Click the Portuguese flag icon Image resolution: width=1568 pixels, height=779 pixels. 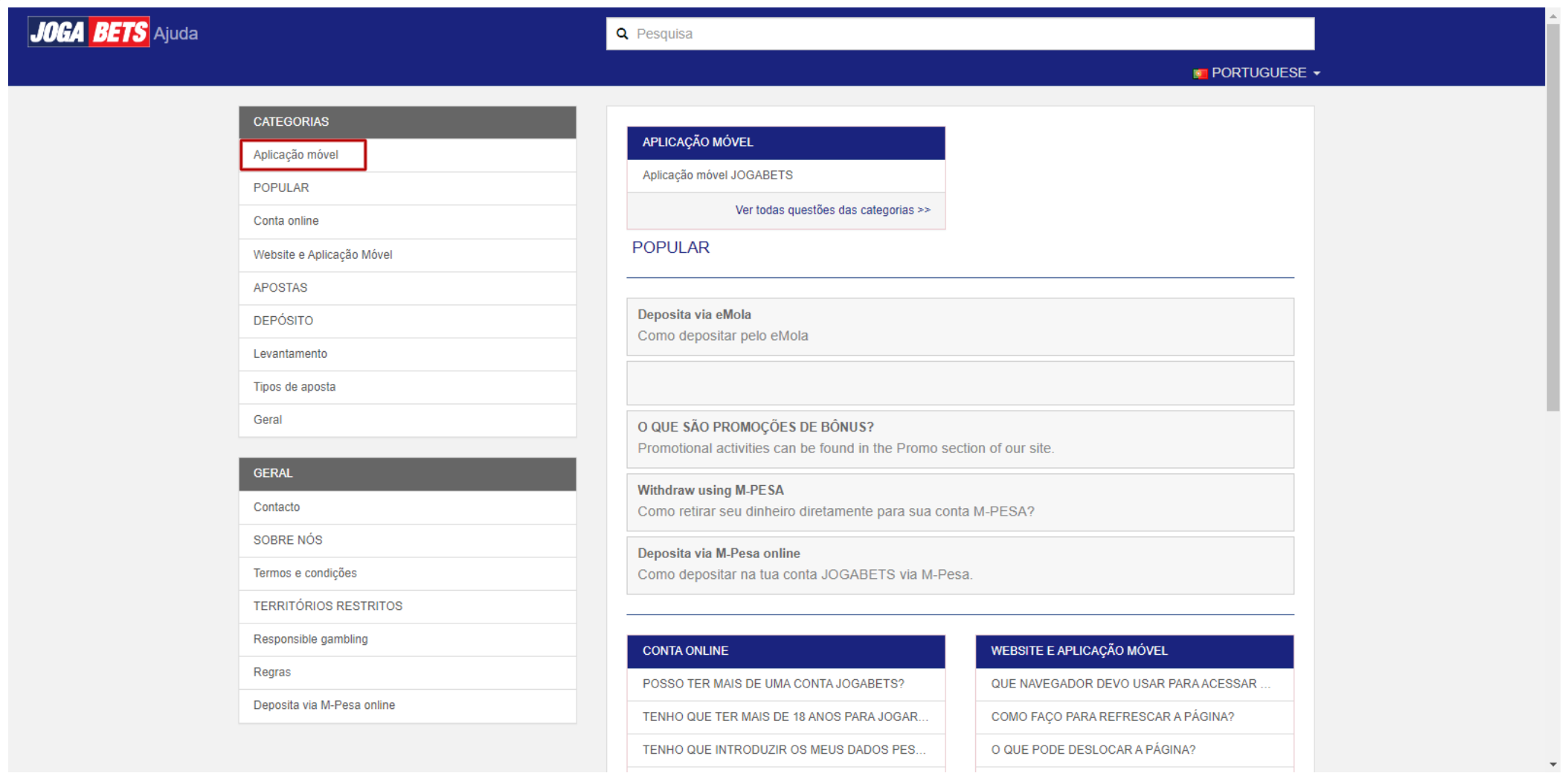tap(1200, 73)
